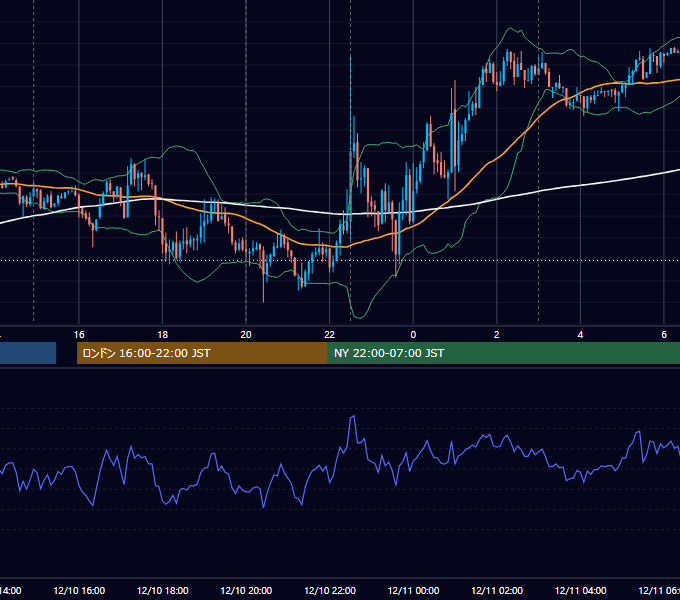Viewport: 680px width, 600px height.
Task: Click the "12/10 20:00" date label
Action: click(246, 590)
